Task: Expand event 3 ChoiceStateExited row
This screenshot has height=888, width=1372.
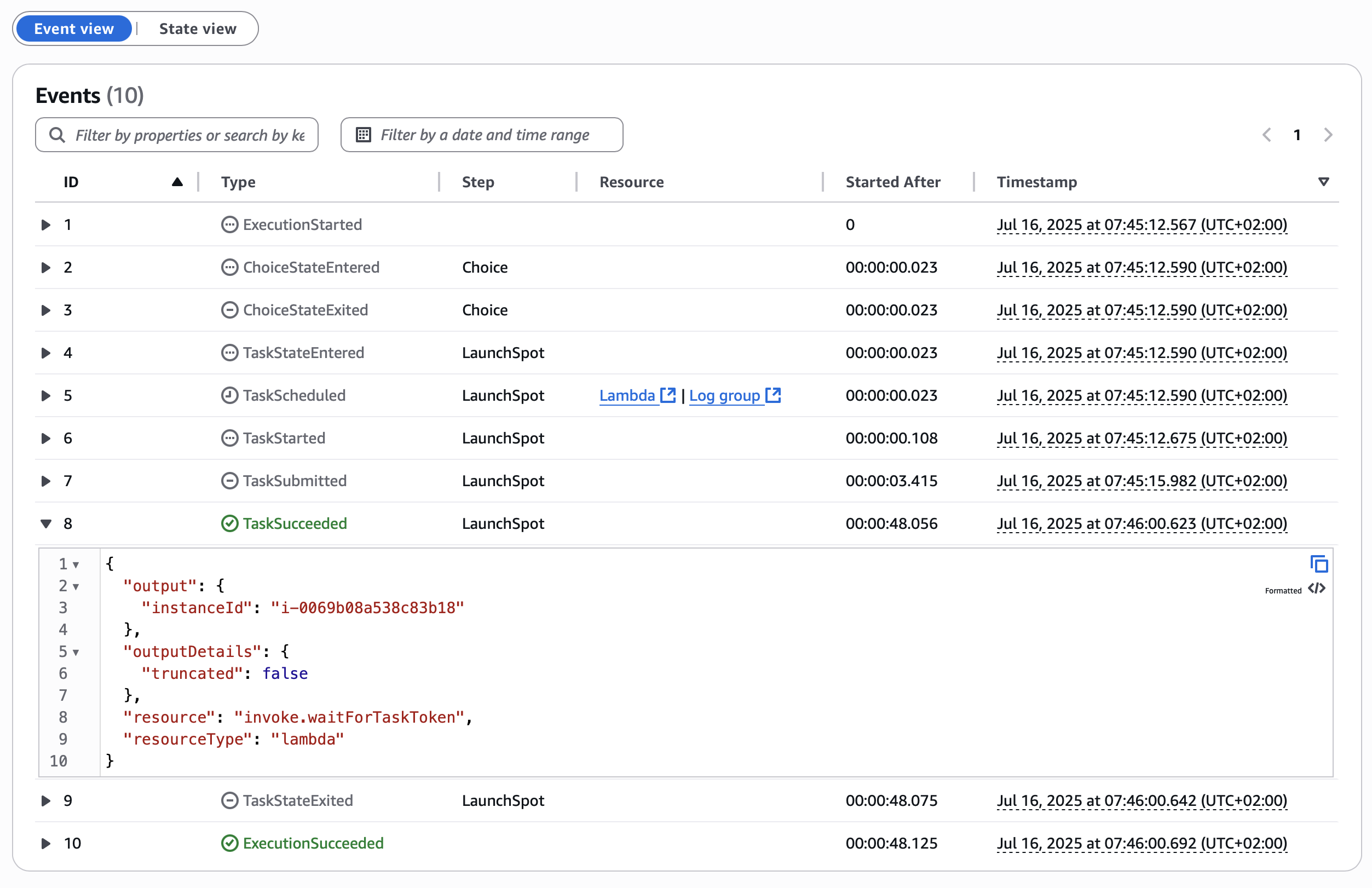Action: (x=45, y=310)
